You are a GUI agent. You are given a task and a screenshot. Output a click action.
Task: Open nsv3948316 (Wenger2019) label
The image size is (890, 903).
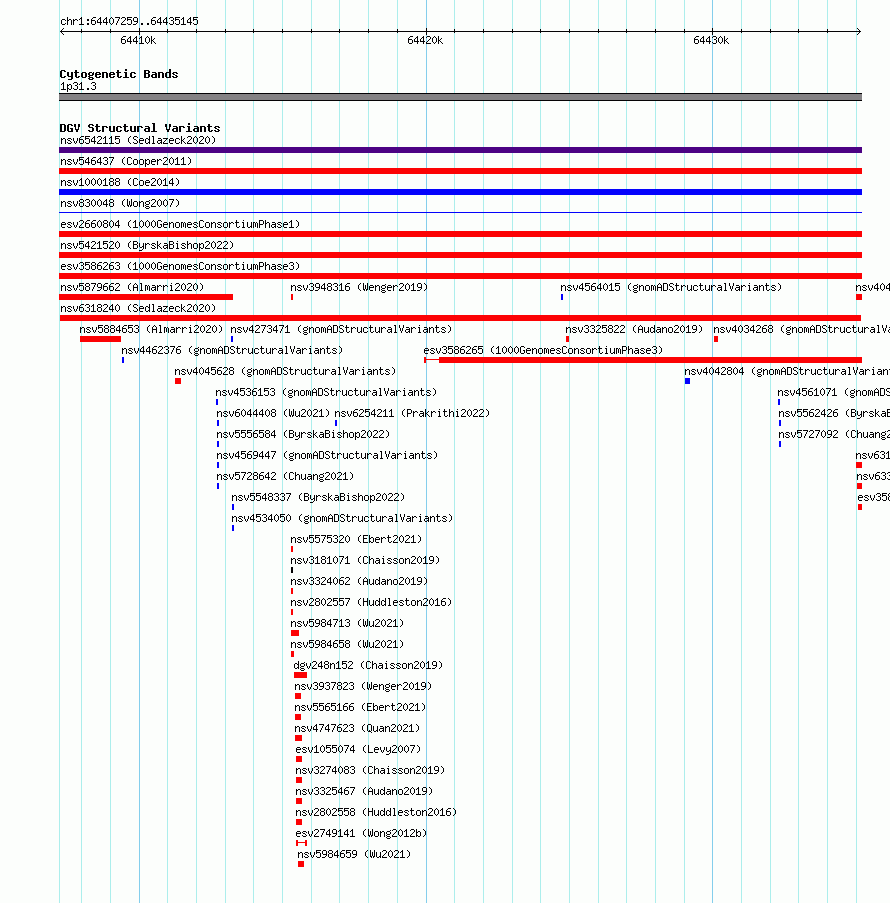(x=359, y=287)
